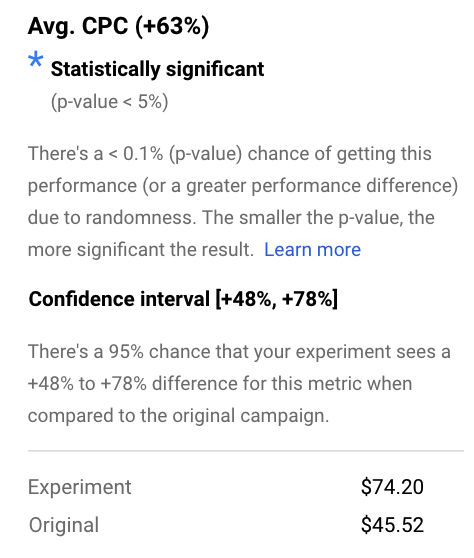The height and width of the screenshot is (558, 474).
Task: Click the 95% chance explanation paragraph
Action: pyautogui.click(x=239, y=384)
